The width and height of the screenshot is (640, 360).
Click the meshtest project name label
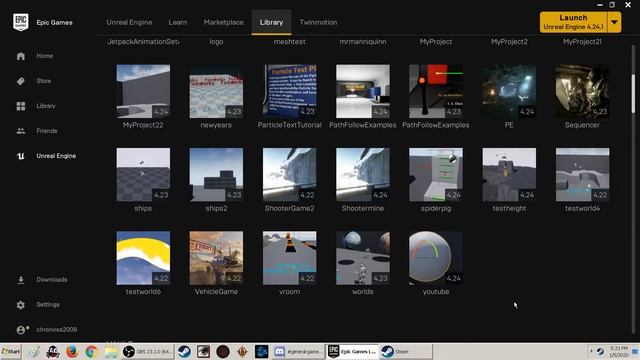click(289, 42)
